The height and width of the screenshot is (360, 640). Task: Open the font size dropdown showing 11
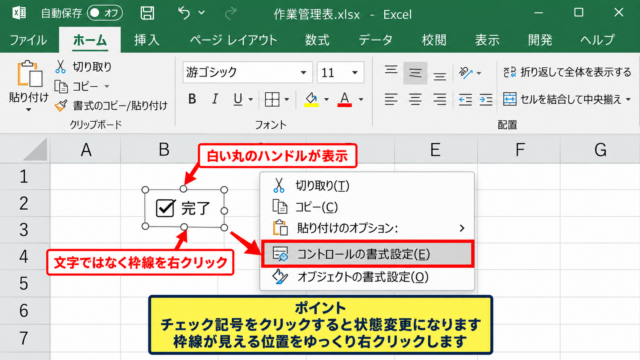point(355,73)
